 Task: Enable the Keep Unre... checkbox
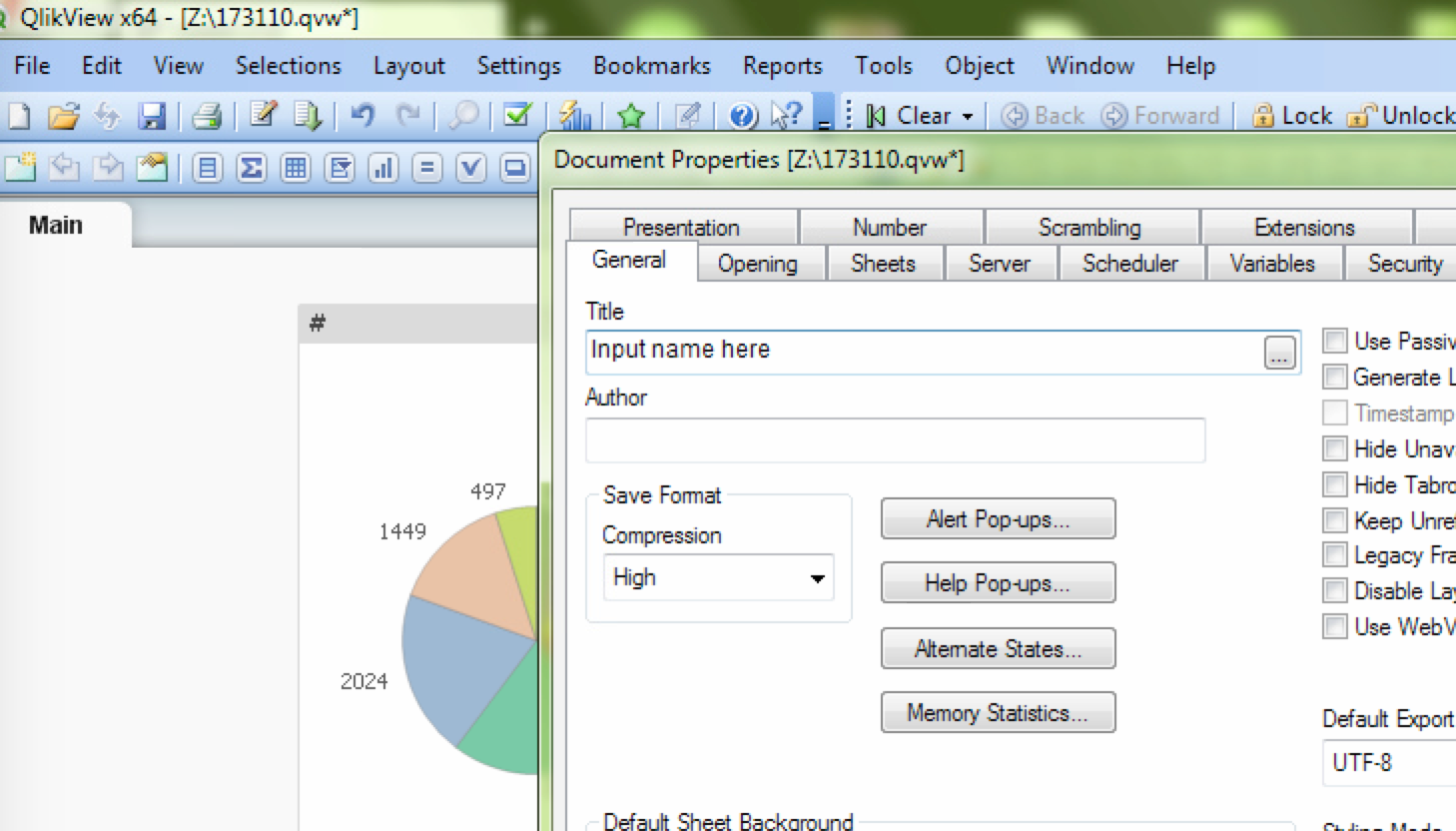1335,520
